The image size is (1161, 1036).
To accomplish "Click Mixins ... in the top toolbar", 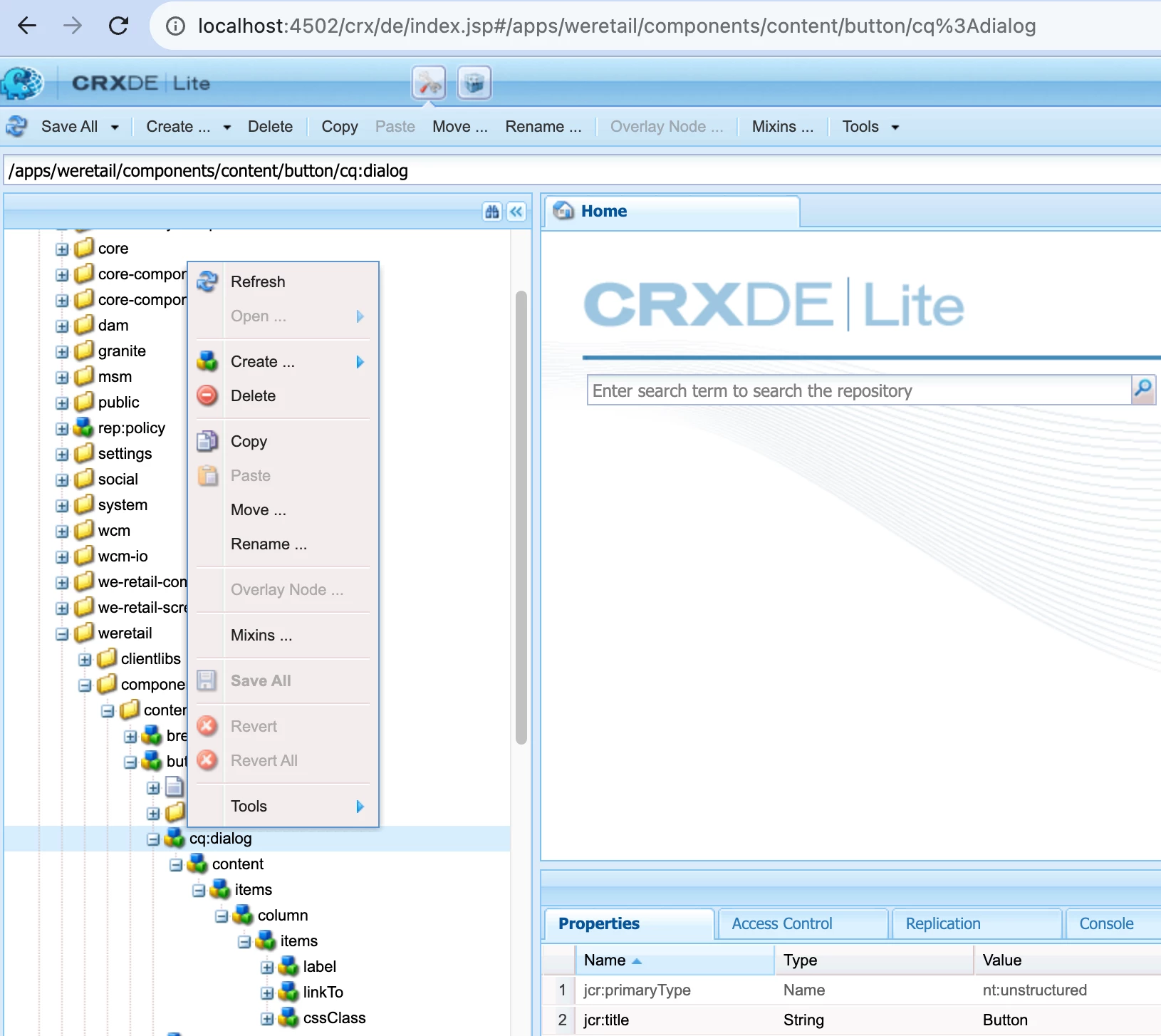I will 783,127.
